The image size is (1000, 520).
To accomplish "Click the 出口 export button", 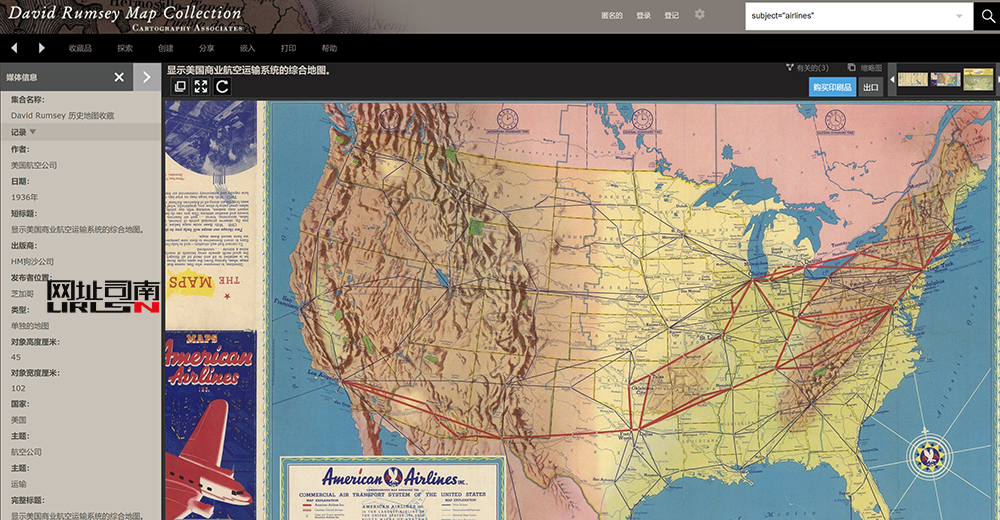I will [x=870, y=87].
